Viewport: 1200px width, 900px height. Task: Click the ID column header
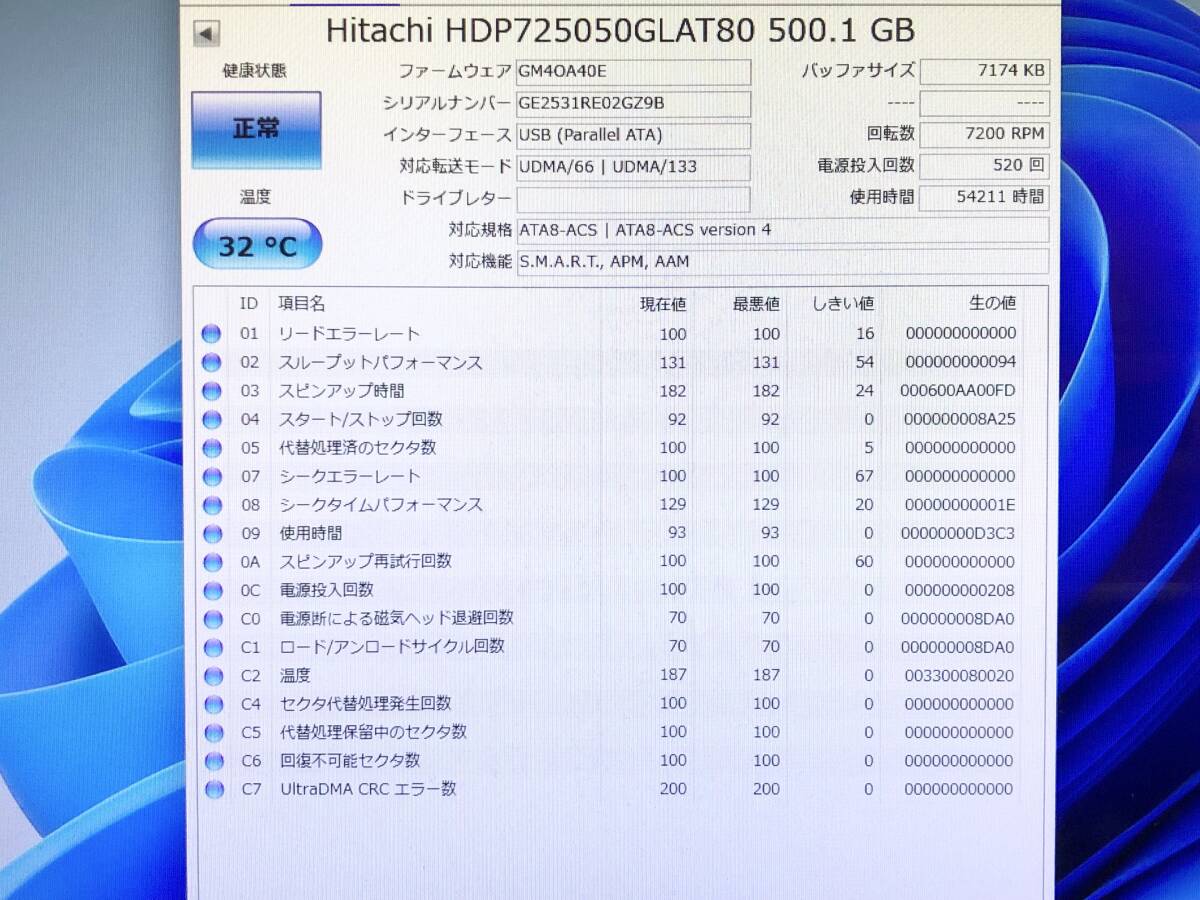coord(249,303)
